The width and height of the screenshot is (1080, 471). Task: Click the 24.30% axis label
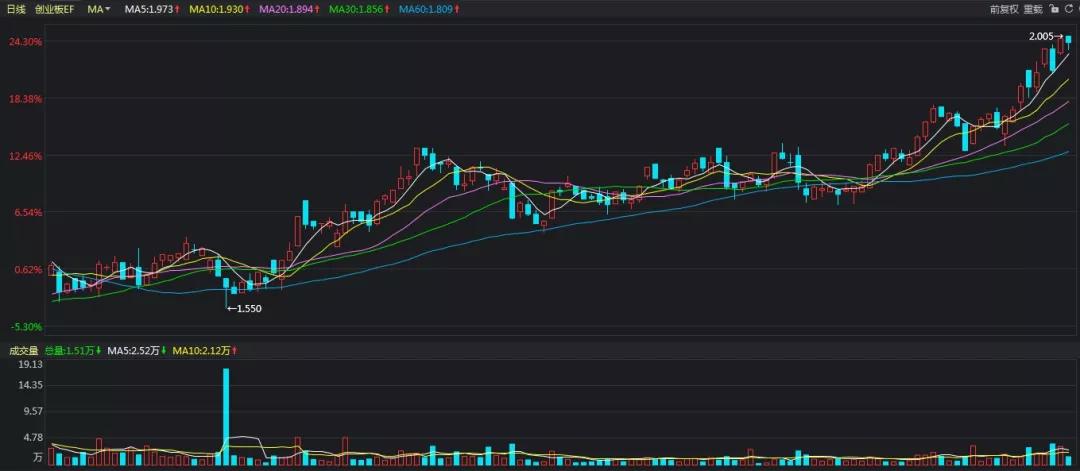[25, 42]
